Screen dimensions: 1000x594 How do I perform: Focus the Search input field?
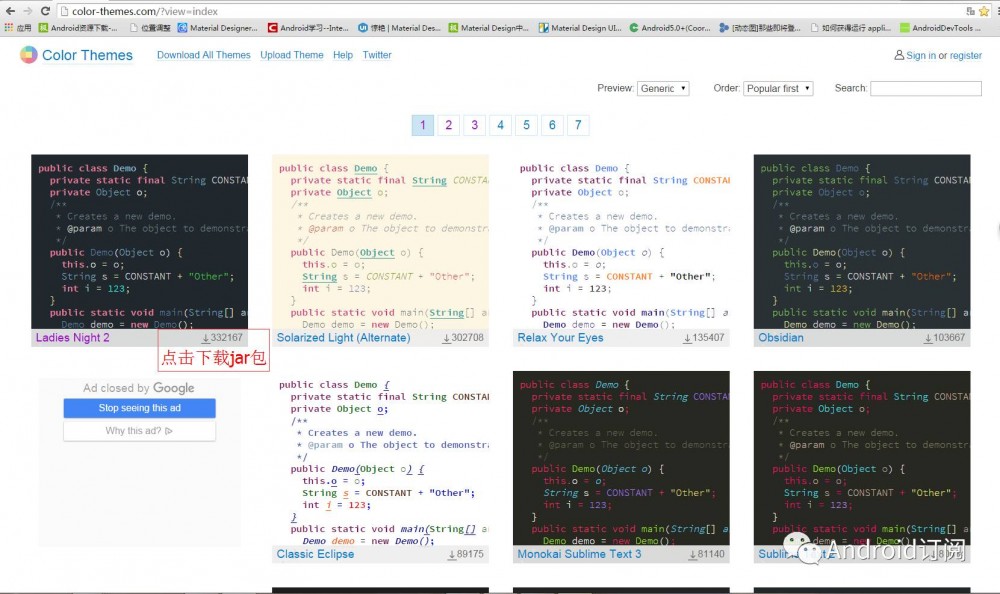click(926, 88)
